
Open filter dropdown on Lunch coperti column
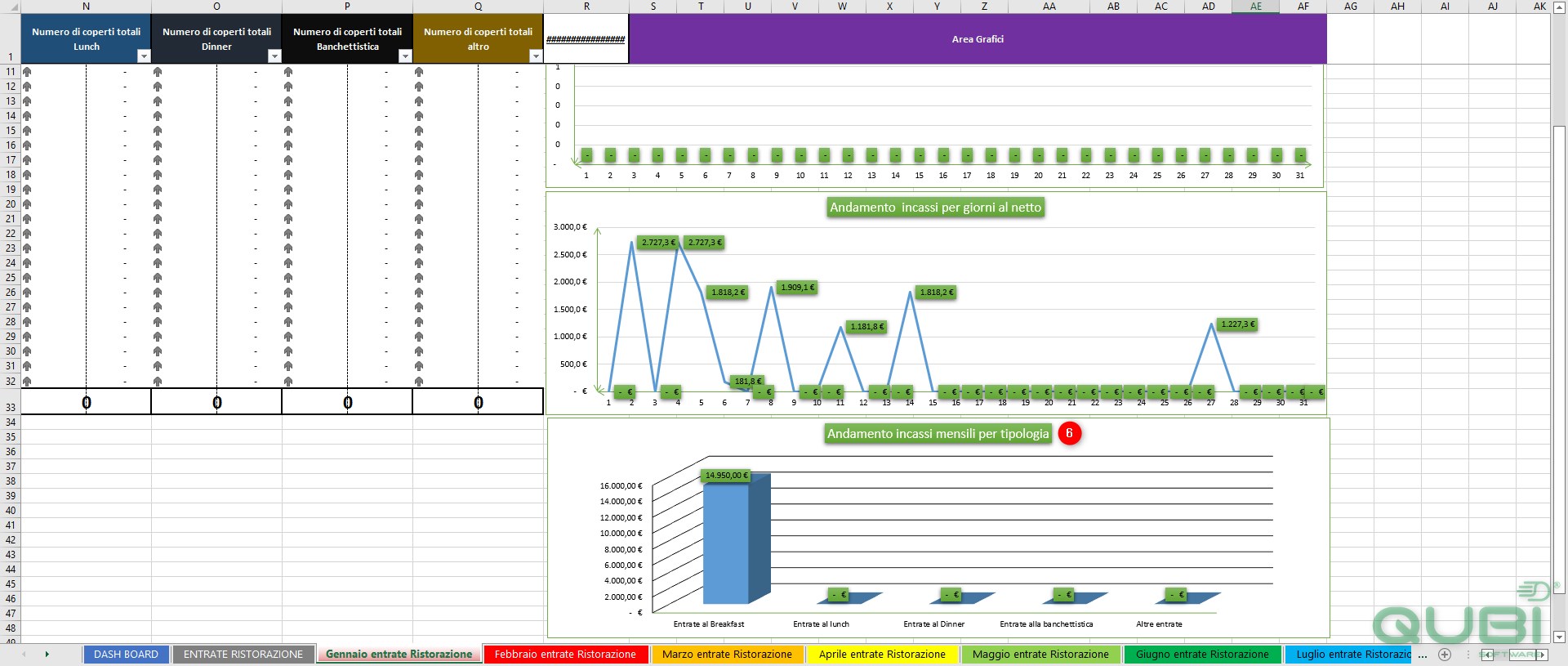click(x=144, y=56)
